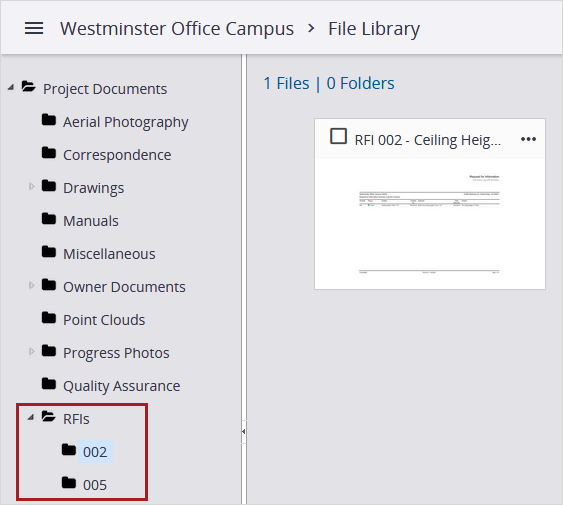Click the RFI 002 - Ceiling Heig... file name

tap(428, 140)
